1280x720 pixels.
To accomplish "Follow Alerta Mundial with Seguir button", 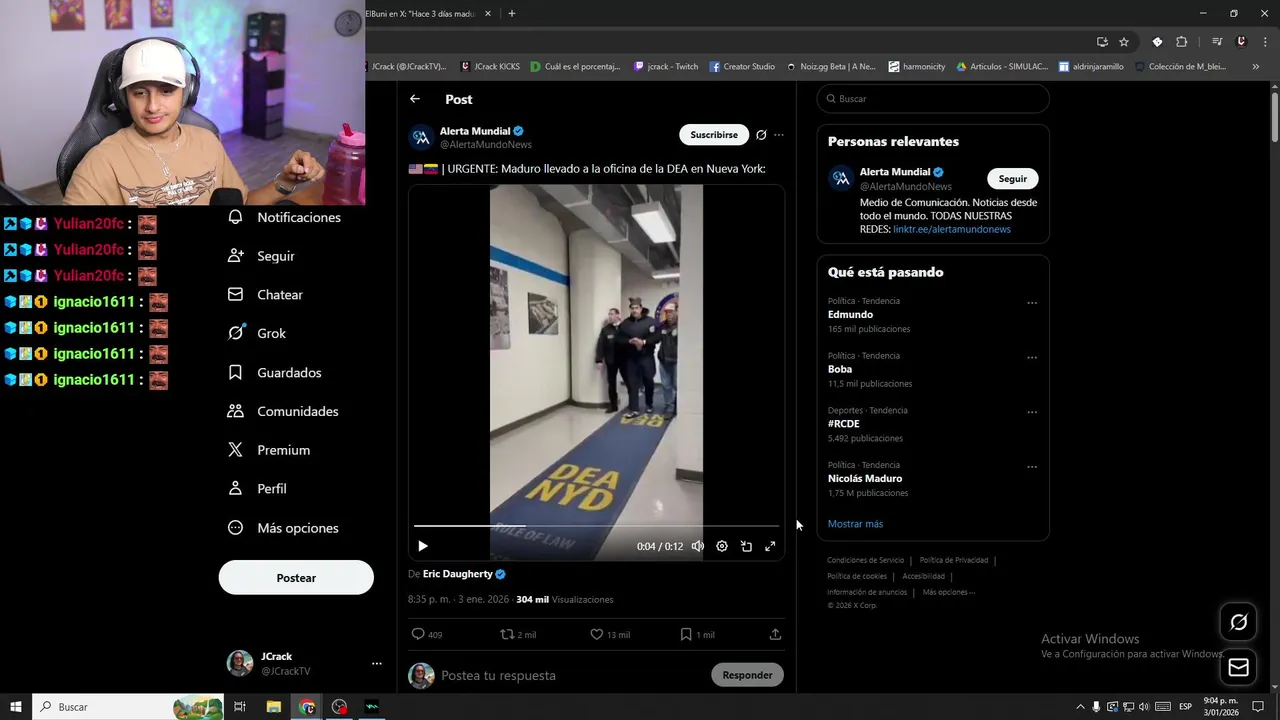I will point(1013,179).
